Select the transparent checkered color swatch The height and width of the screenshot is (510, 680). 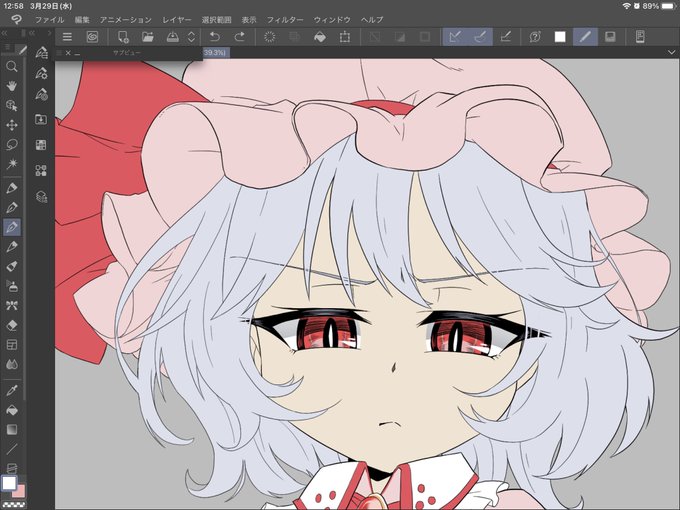(14, 505)
